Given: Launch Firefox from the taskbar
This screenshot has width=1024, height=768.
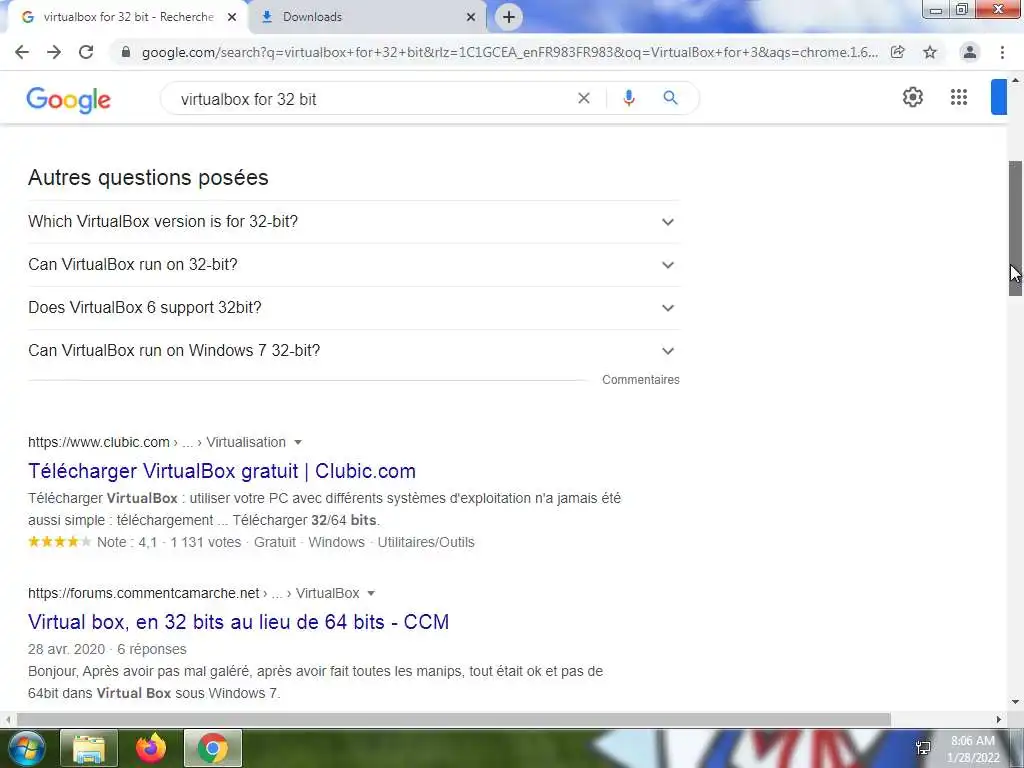Looking at the screenshot, I should tap(151, 748).
